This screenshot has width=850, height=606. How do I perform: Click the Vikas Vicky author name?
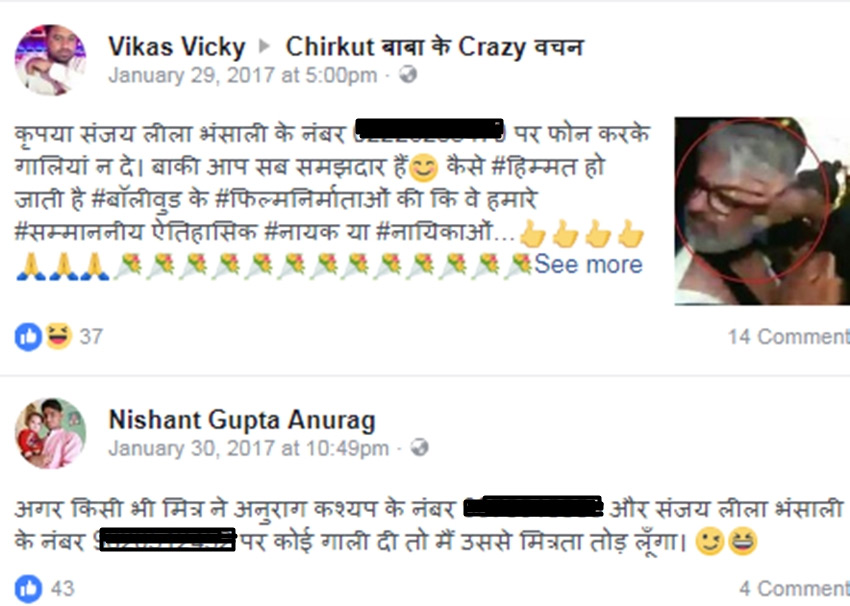coord(177,47)
